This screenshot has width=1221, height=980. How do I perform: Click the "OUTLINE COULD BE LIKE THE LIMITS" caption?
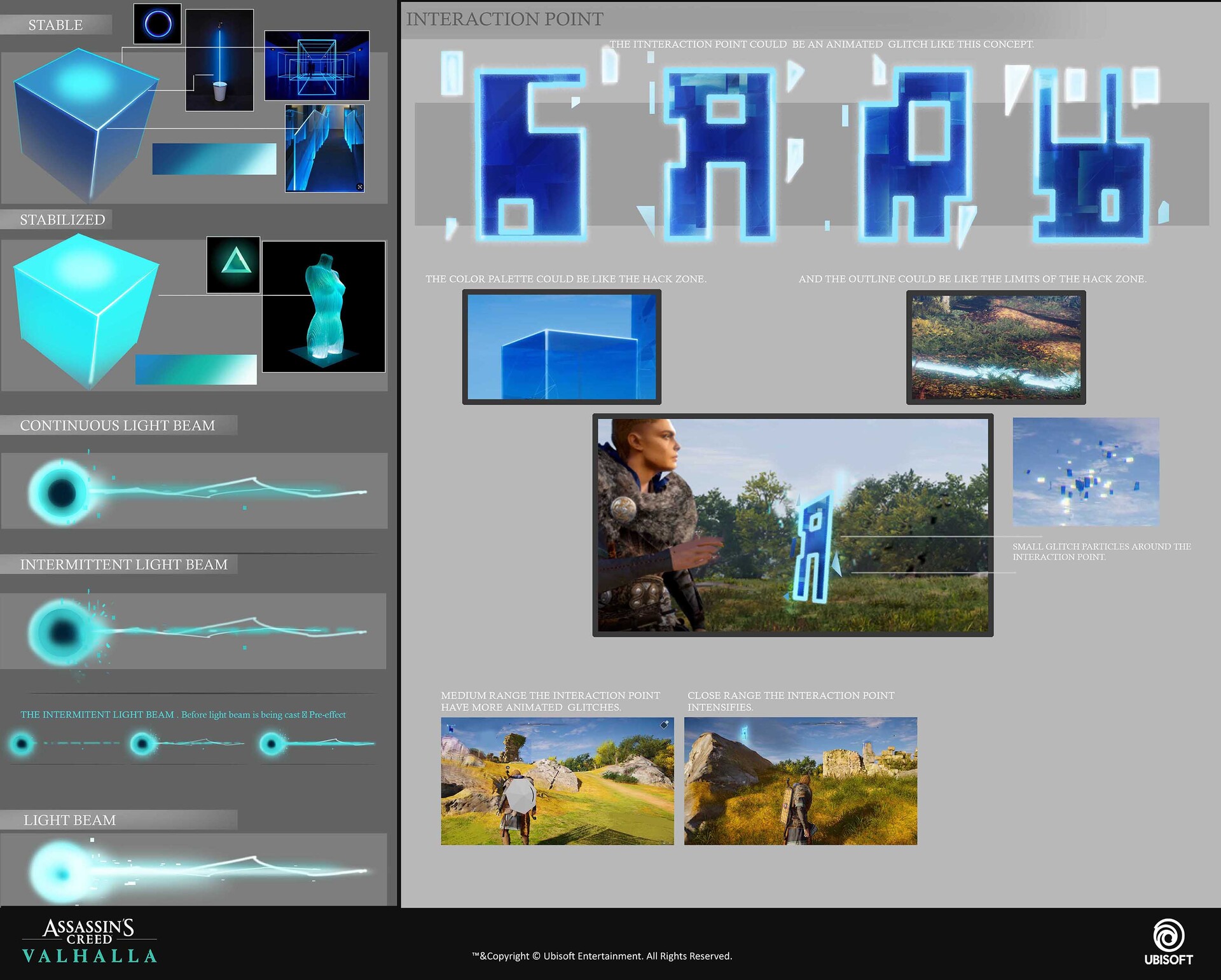click(x=973, y=279)
